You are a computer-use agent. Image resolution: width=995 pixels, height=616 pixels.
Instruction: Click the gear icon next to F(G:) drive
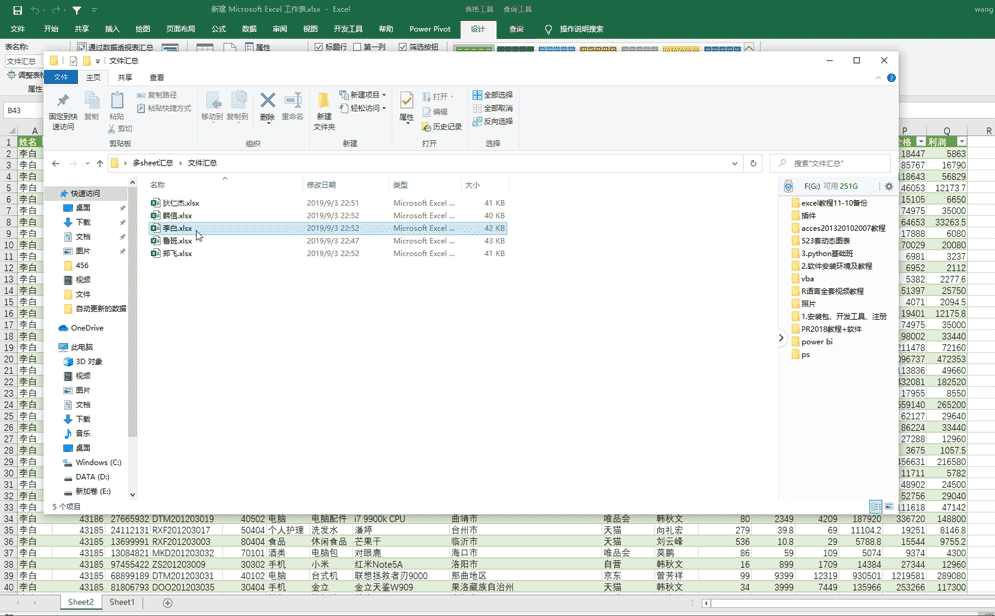pos(888,186)
